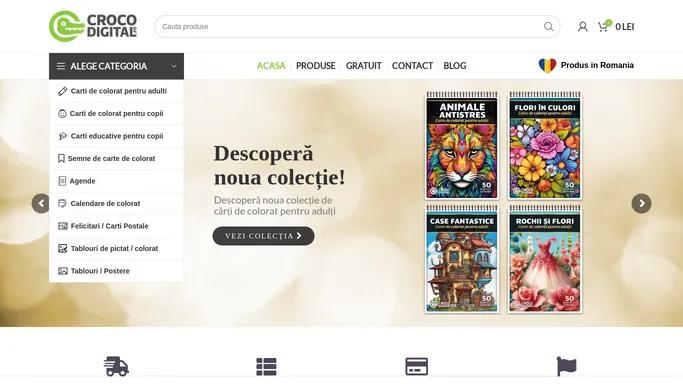Image resolution: width=683 pixels, height=384 pixels.
Task: Click notebook icon beside Agende
Action: [x=62, y=181]
